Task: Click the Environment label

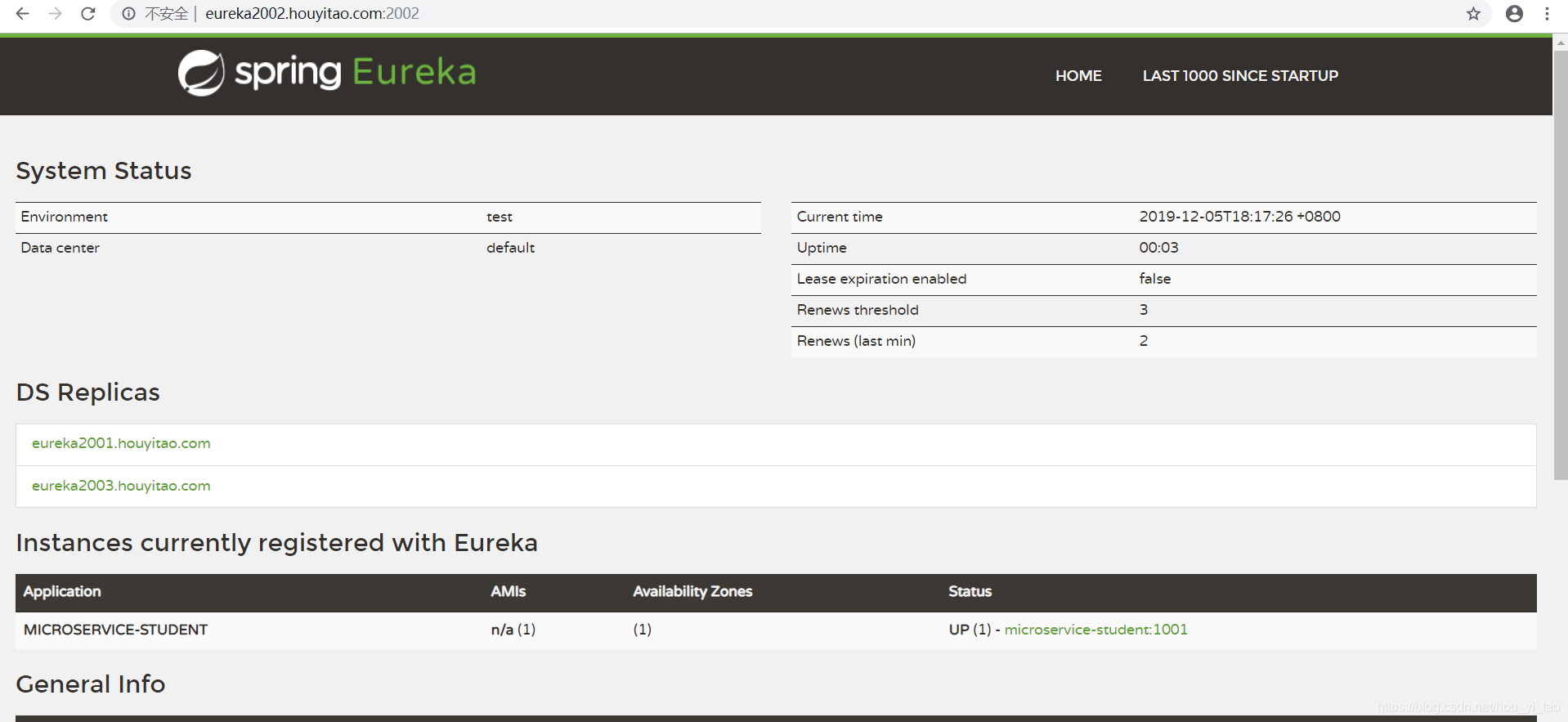Action: (65, 217)
